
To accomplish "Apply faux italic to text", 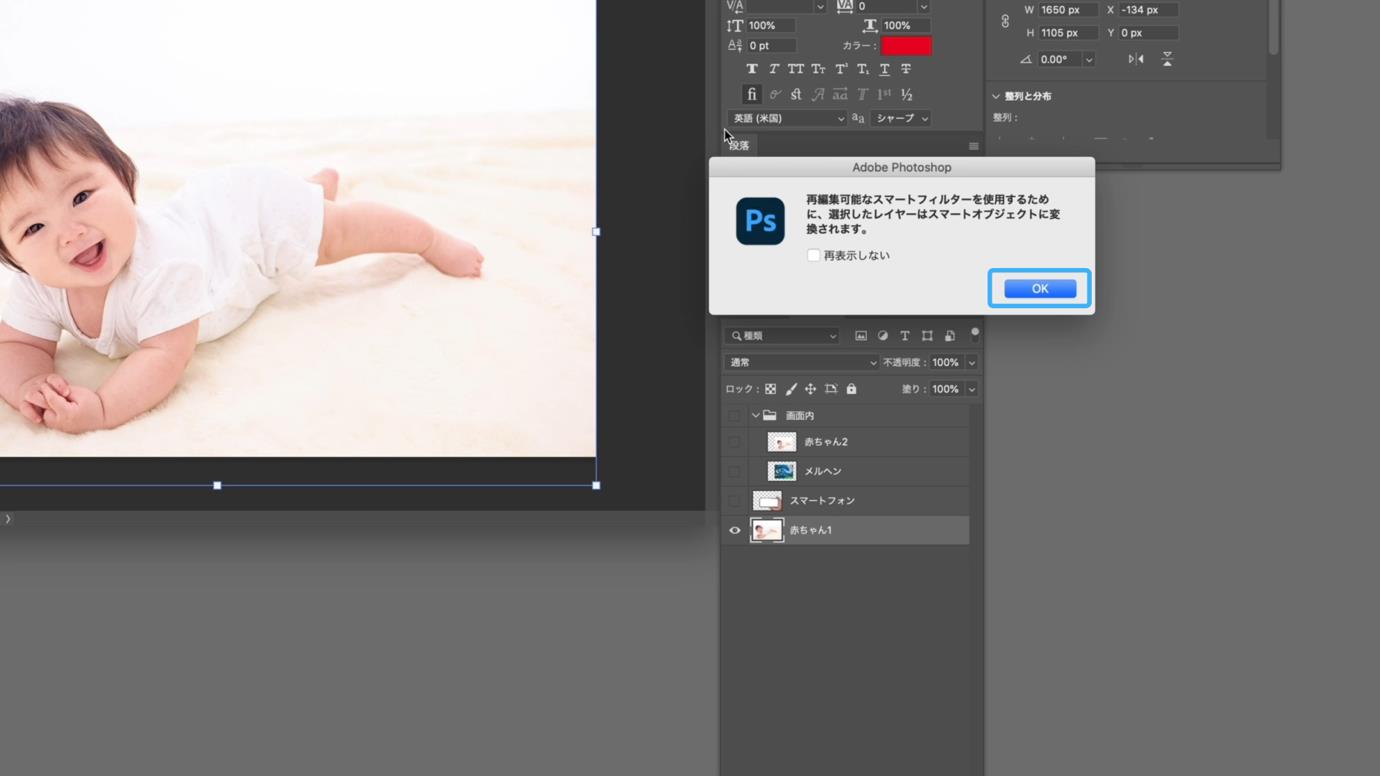I will (x=774, y=69).
